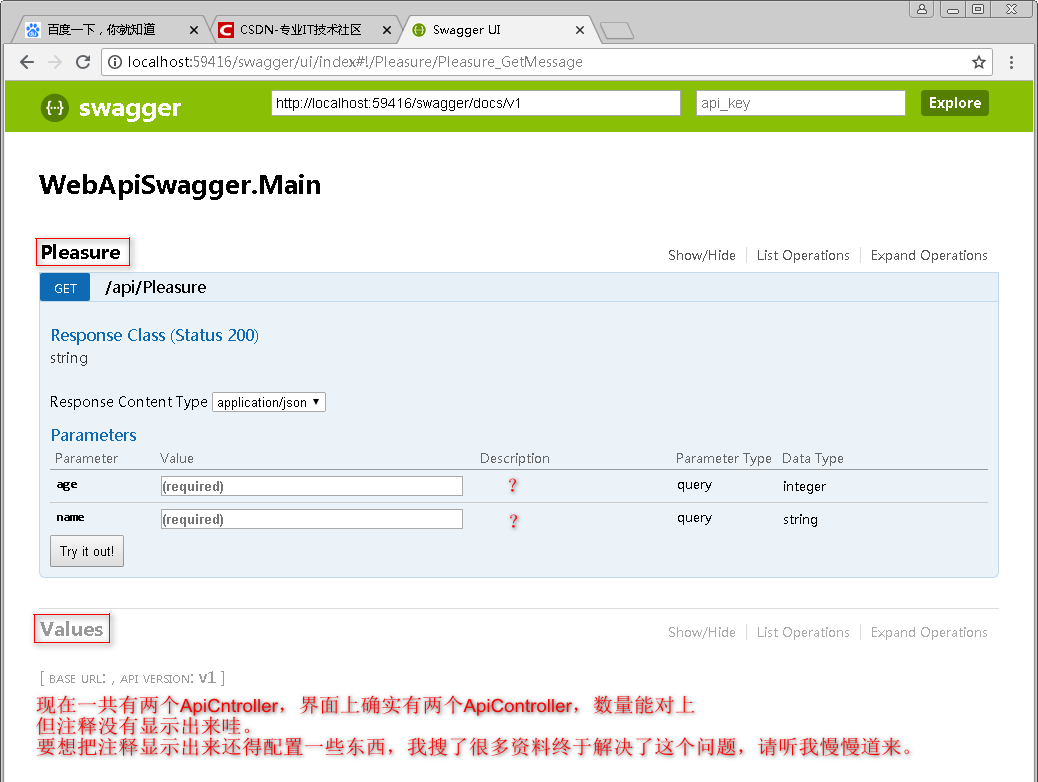Click the page reload icon

pyautogui.click(x=83, y=62)
